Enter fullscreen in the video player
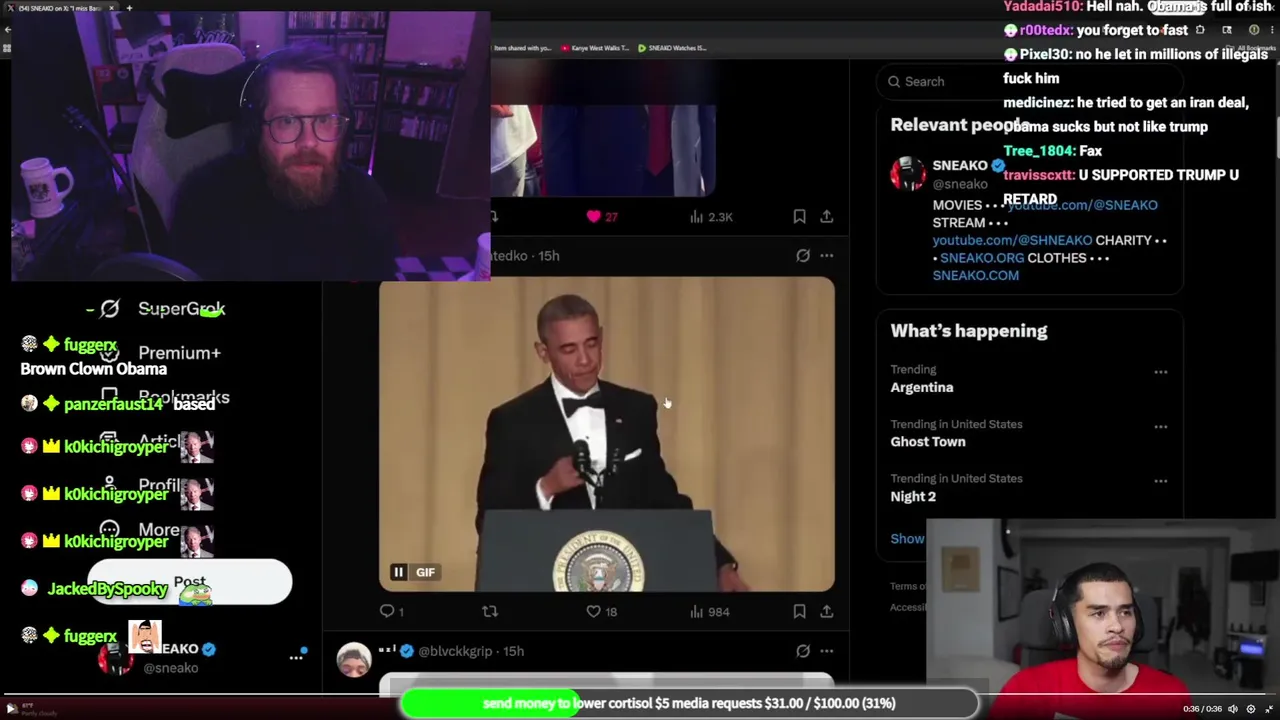 click(1269, 709)
